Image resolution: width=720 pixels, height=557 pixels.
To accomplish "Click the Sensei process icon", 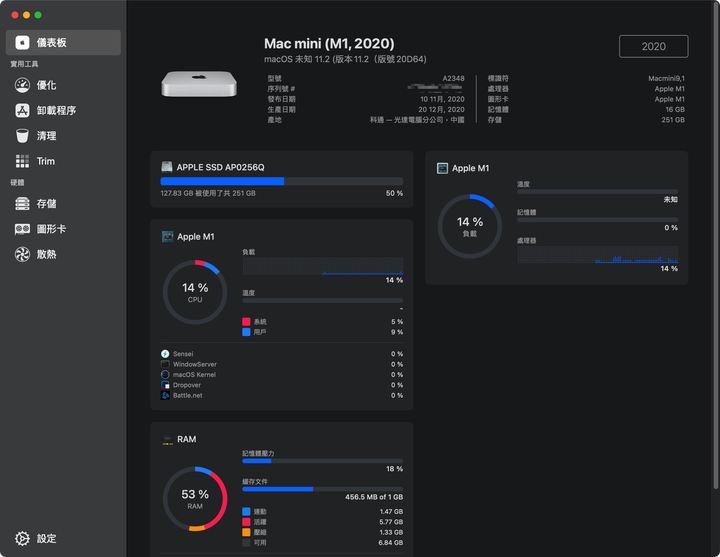I will tap(165, 354).
